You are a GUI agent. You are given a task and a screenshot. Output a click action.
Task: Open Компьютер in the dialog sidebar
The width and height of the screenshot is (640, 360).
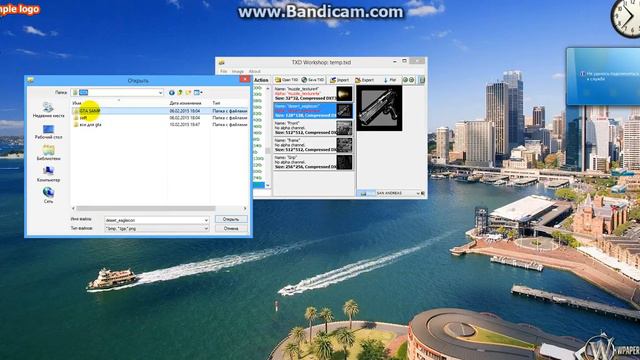pyautogui.click(x=48, y=174)
